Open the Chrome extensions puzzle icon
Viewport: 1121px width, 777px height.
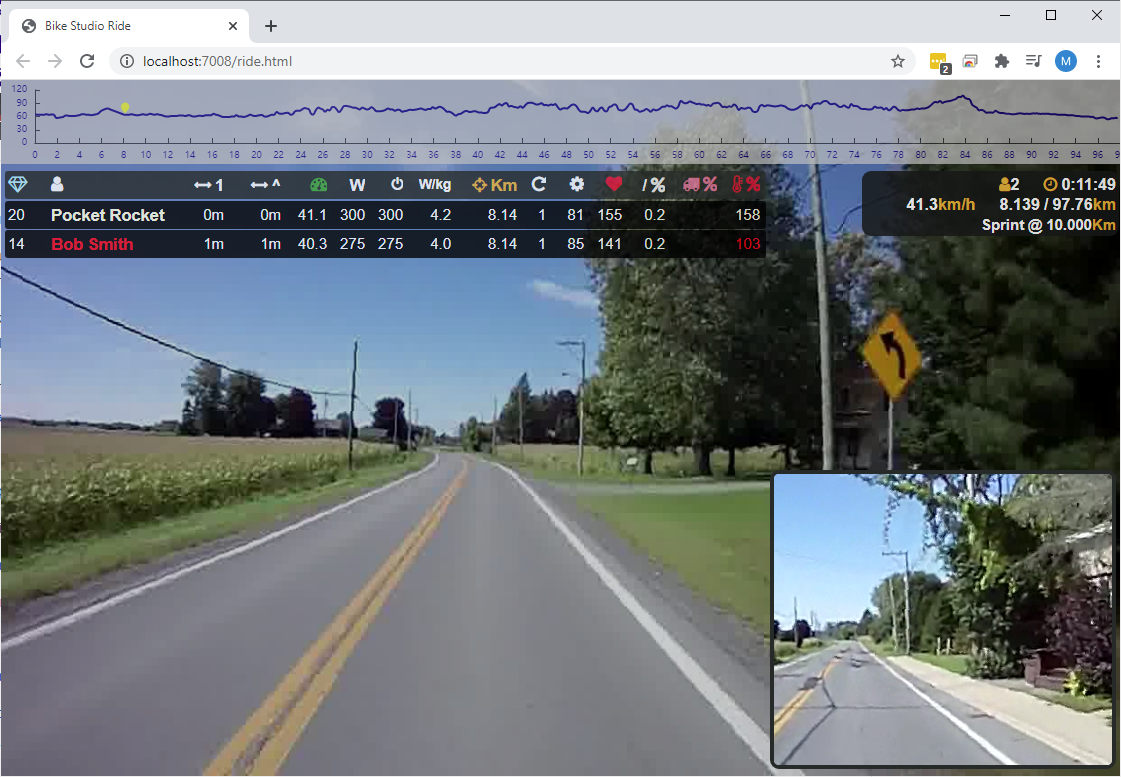tap(1002, 61)
